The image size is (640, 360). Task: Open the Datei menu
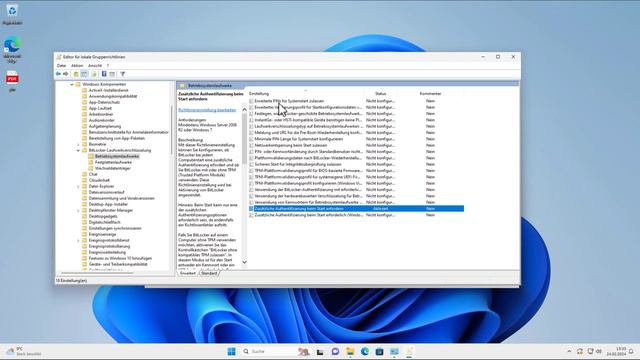(61, 65)
